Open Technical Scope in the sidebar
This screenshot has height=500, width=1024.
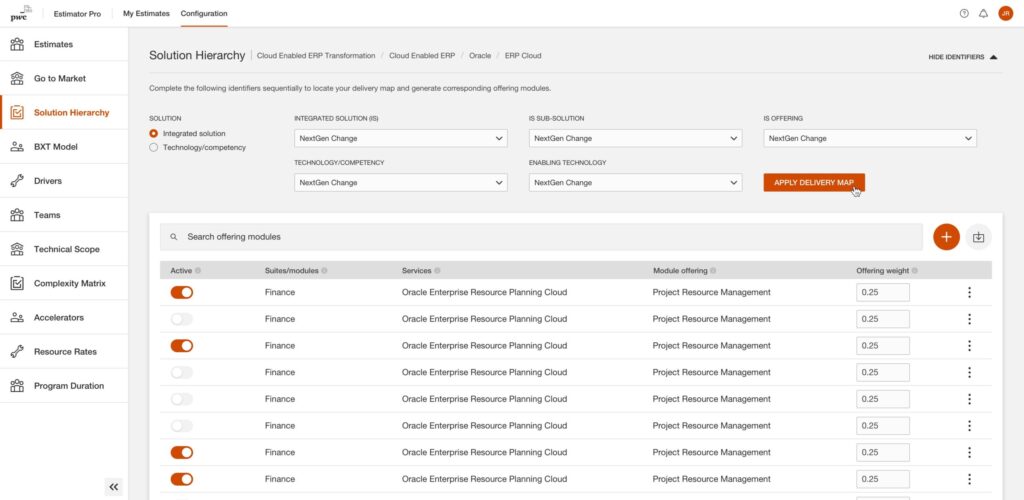tap(64, 249)
